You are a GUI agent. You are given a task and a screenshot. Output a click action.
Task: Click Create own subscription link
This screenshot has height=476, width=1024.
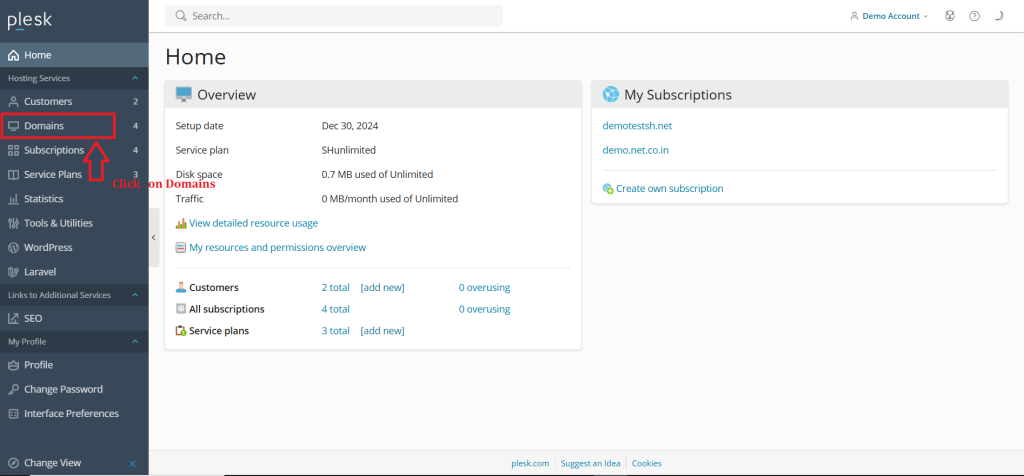click(669, 189)
